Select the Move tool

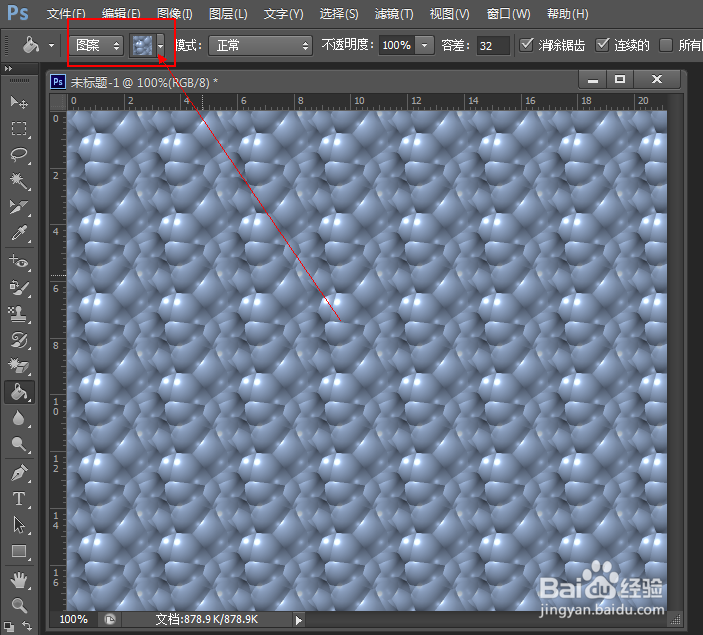coord(19,103)
